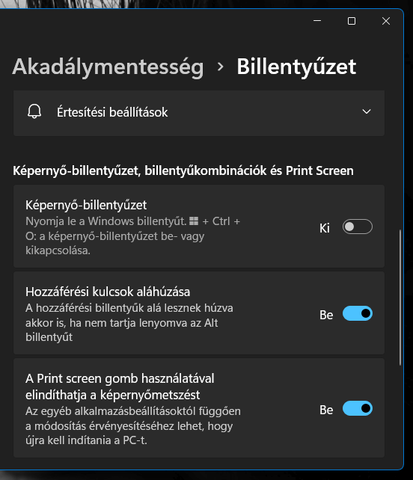Open the Értesítési beállítások section label

coord(112,112)
